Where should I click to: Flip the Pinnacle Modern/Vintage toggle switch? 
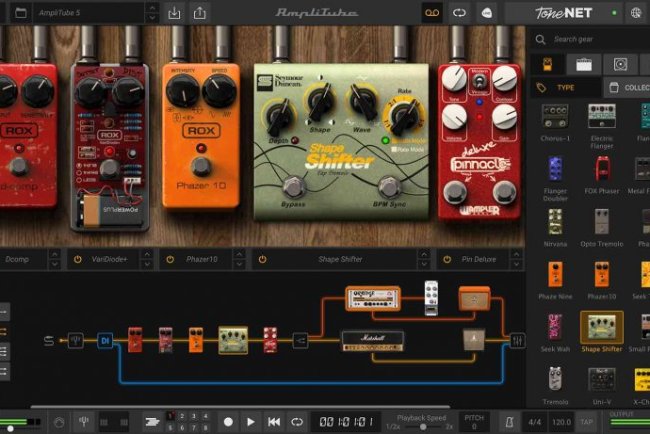click(480, 83)
